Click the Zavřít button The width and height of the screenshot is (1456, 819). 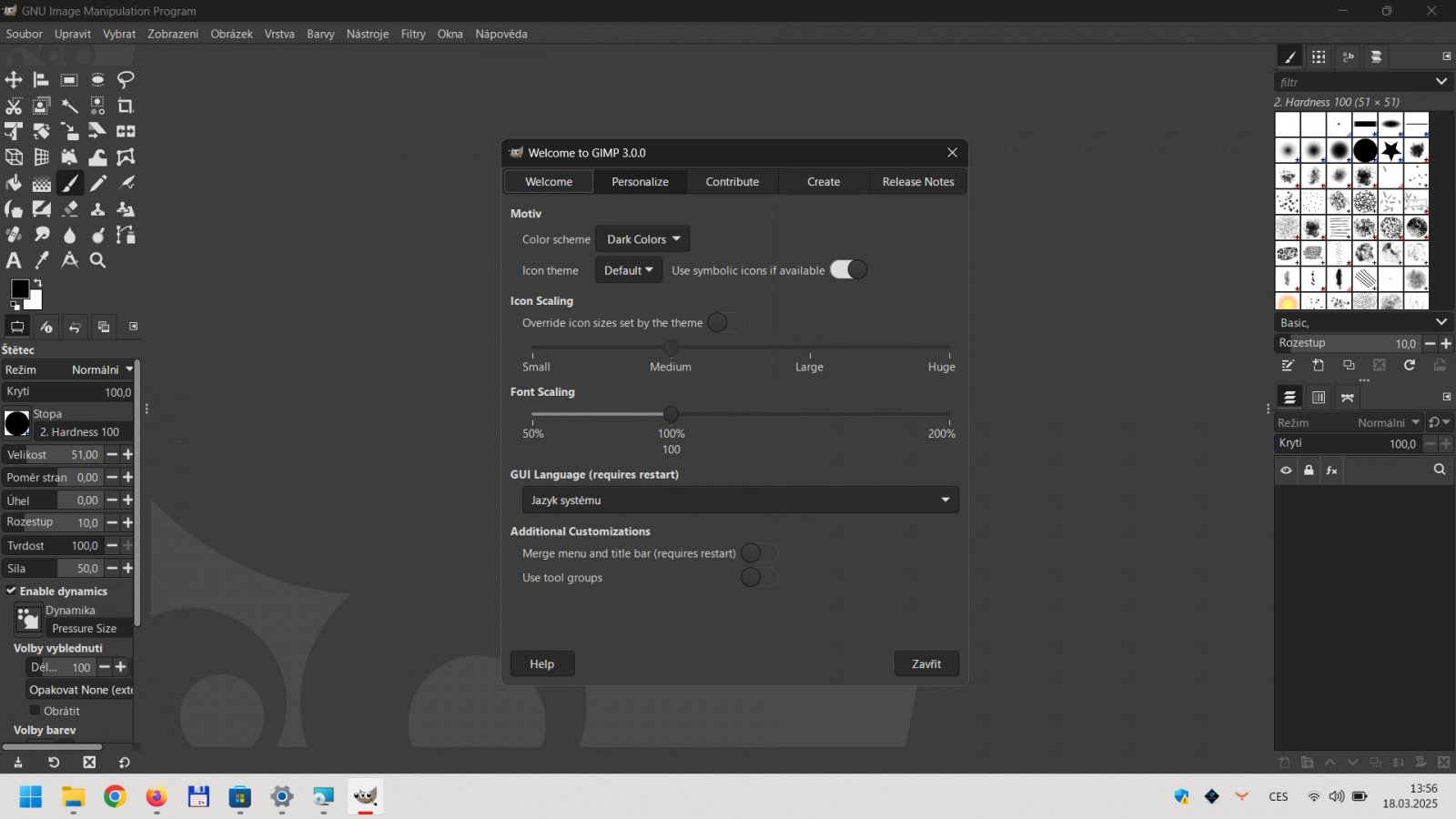point(926,663)
